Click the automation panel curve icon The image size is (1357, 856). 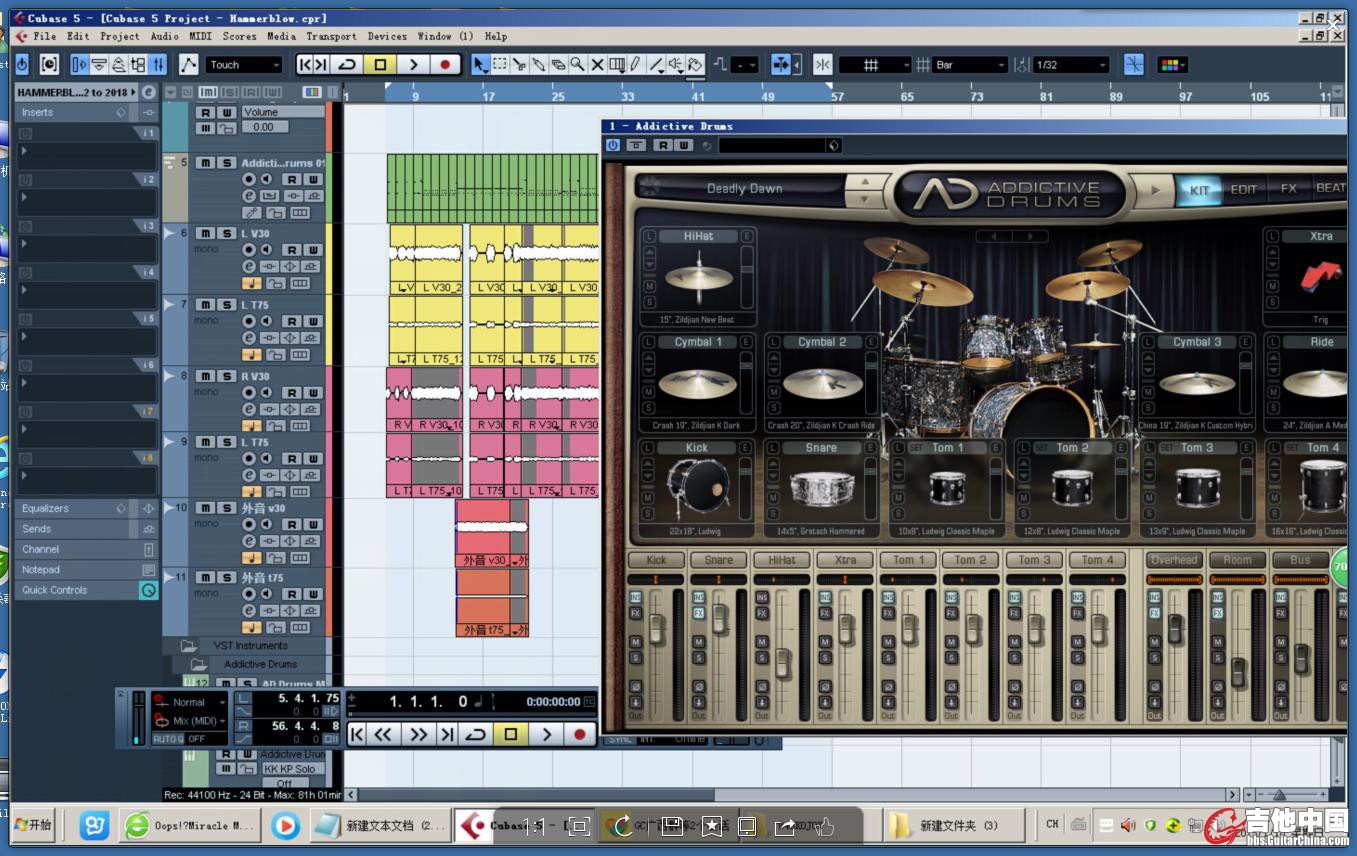[x=188, y=65]
